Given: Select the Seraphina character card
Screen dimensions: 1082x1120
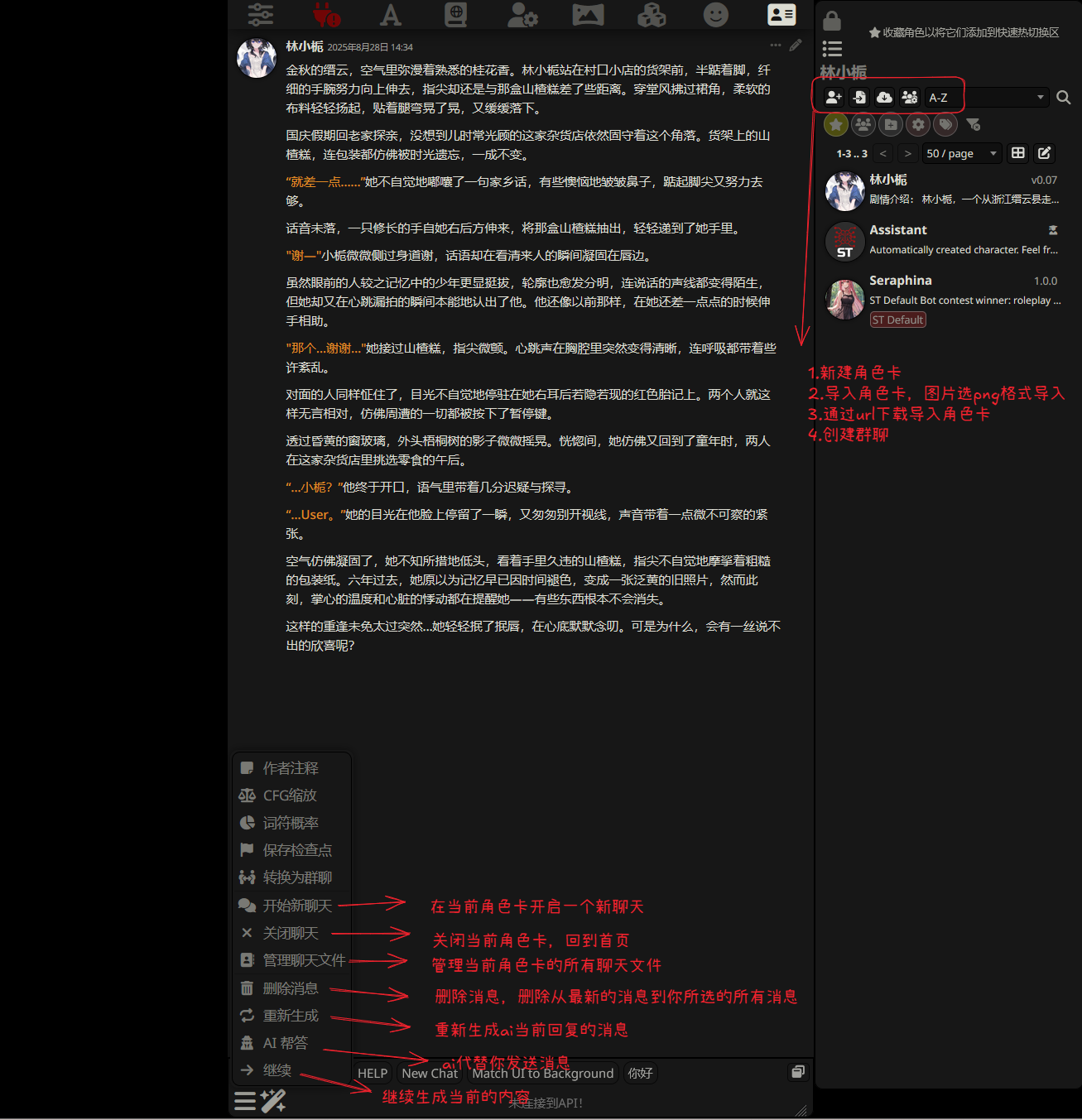Looking at the screenshot, I should point(944,299).
